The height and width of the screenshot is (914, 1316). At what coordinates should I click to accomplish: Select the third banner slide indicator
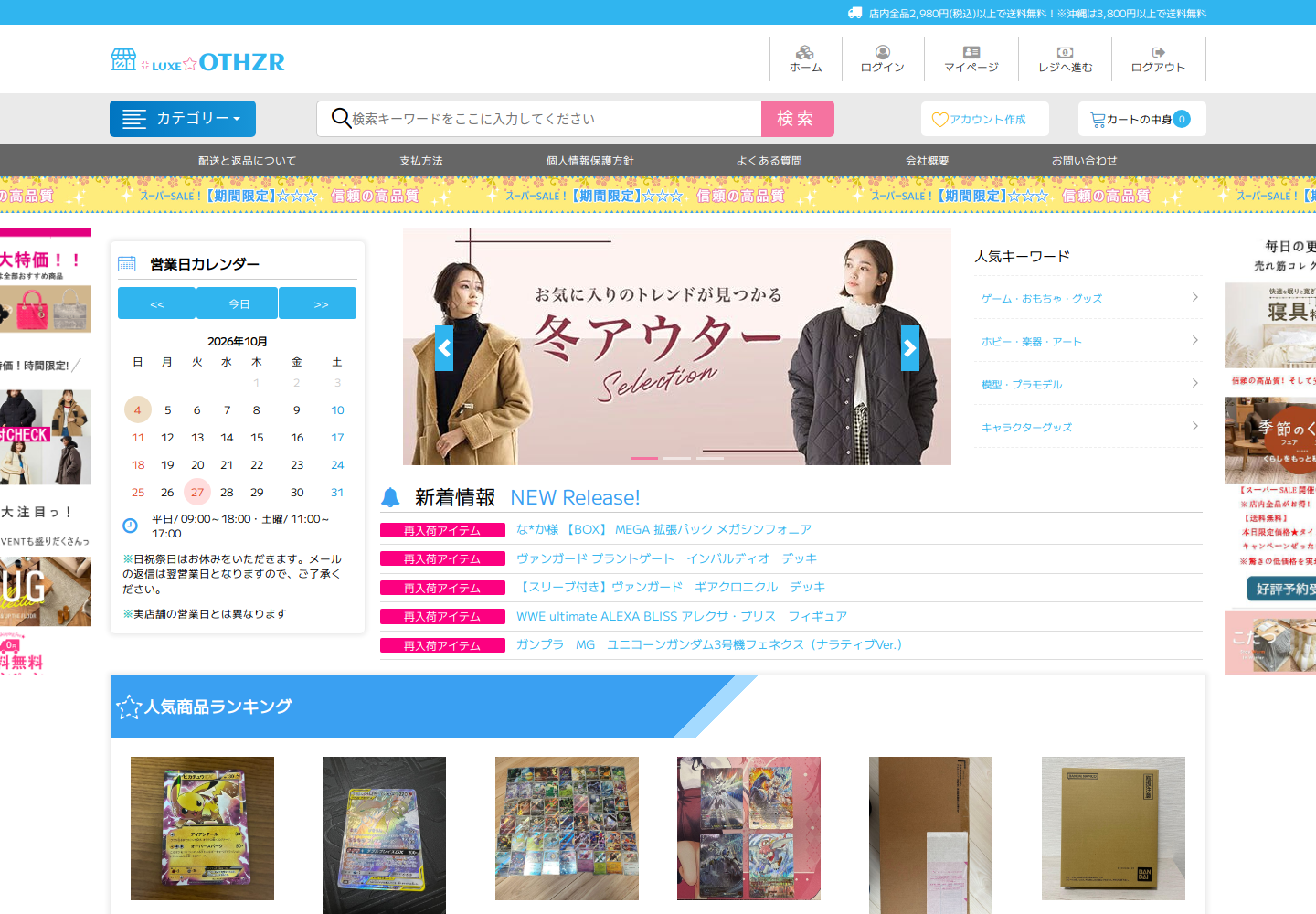[x=710, y=458]
